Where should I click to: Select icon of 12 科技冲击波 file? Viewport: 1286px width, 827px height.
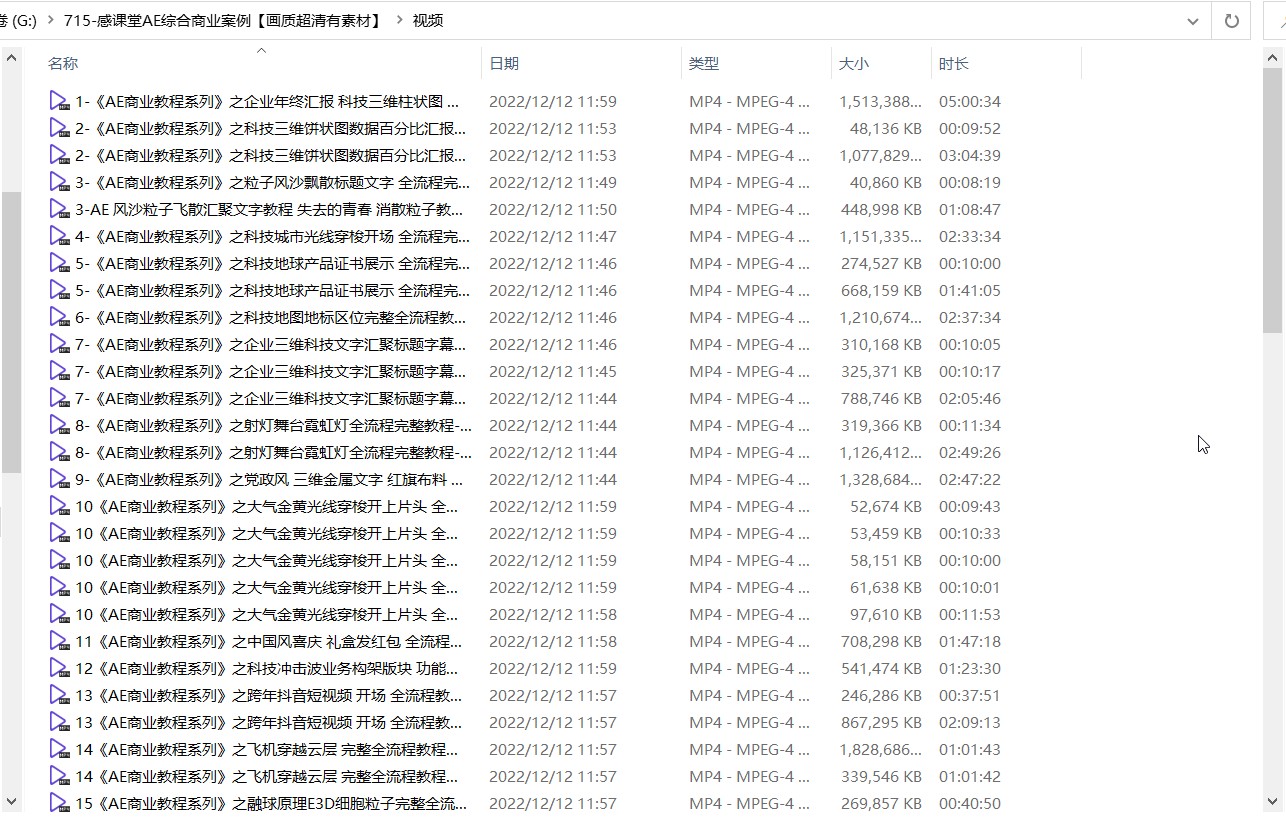pyautogui.click(x=59, y=668)
